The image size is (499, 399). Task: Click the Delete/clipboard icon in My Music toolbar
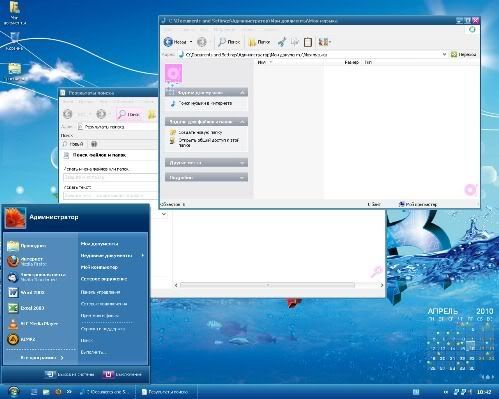(x=308, y=42)
